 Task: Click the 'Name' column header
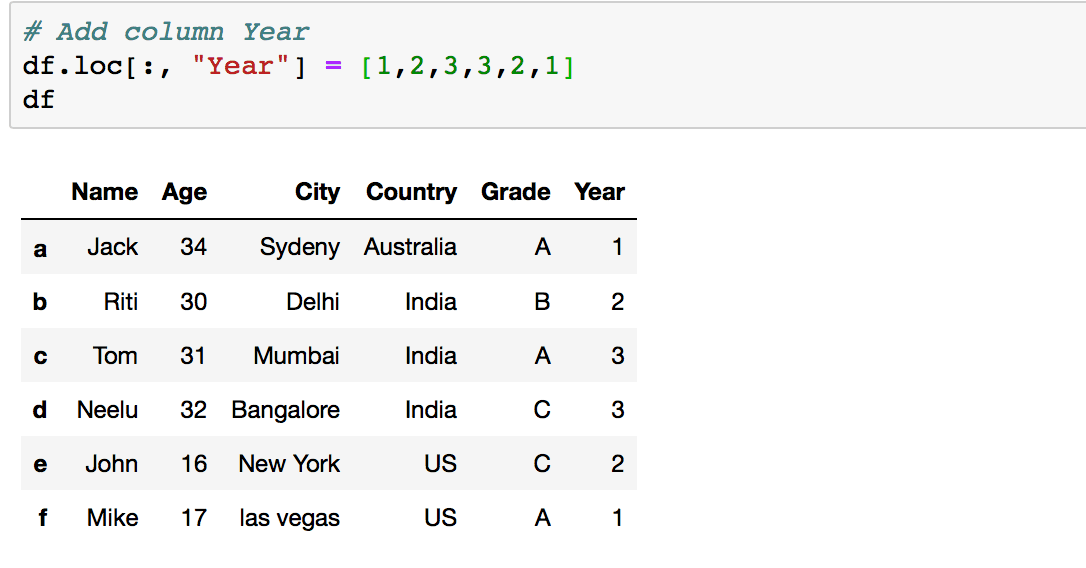point(105,192)
